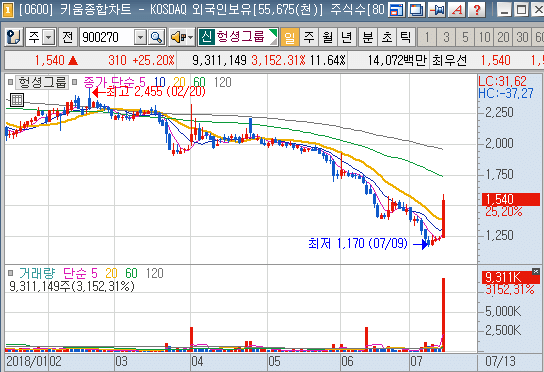Click the 2,250 price axis label
The width and height of the screenshot is (544, 372).
coord(499,112)
